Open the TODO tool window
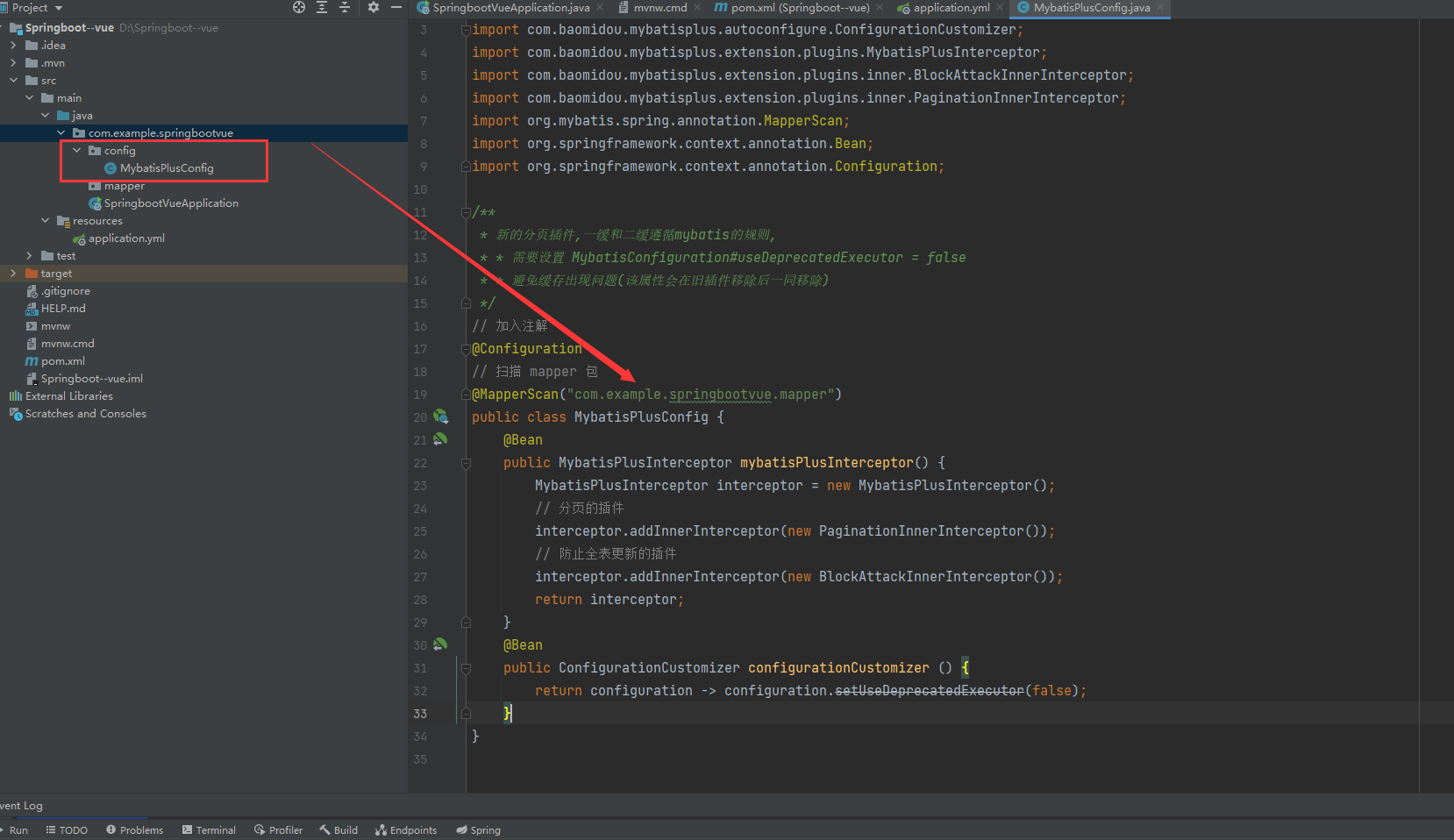Screen dimensions: 1454x840 tap(67, 830)
